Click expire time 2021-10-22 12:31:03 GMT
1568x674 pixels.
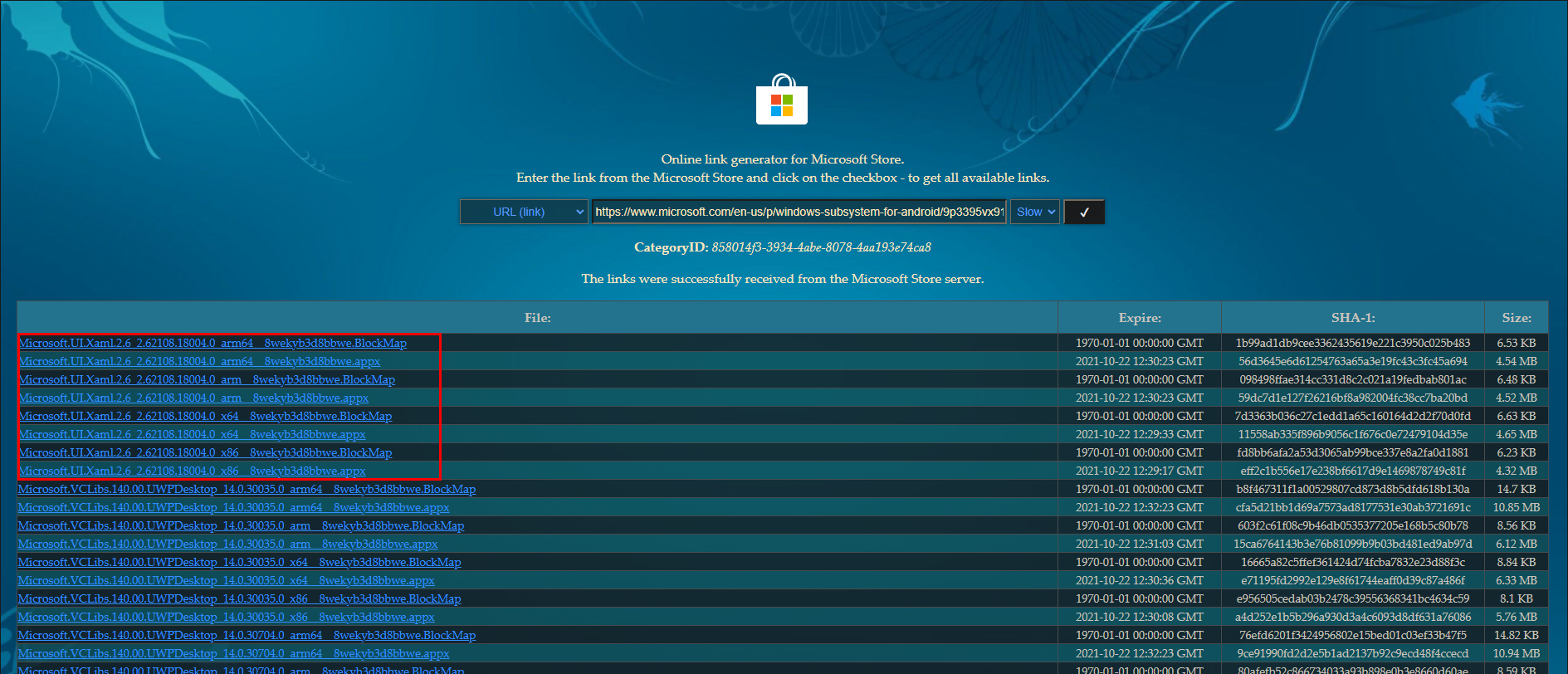click(x=1140, y=544)
